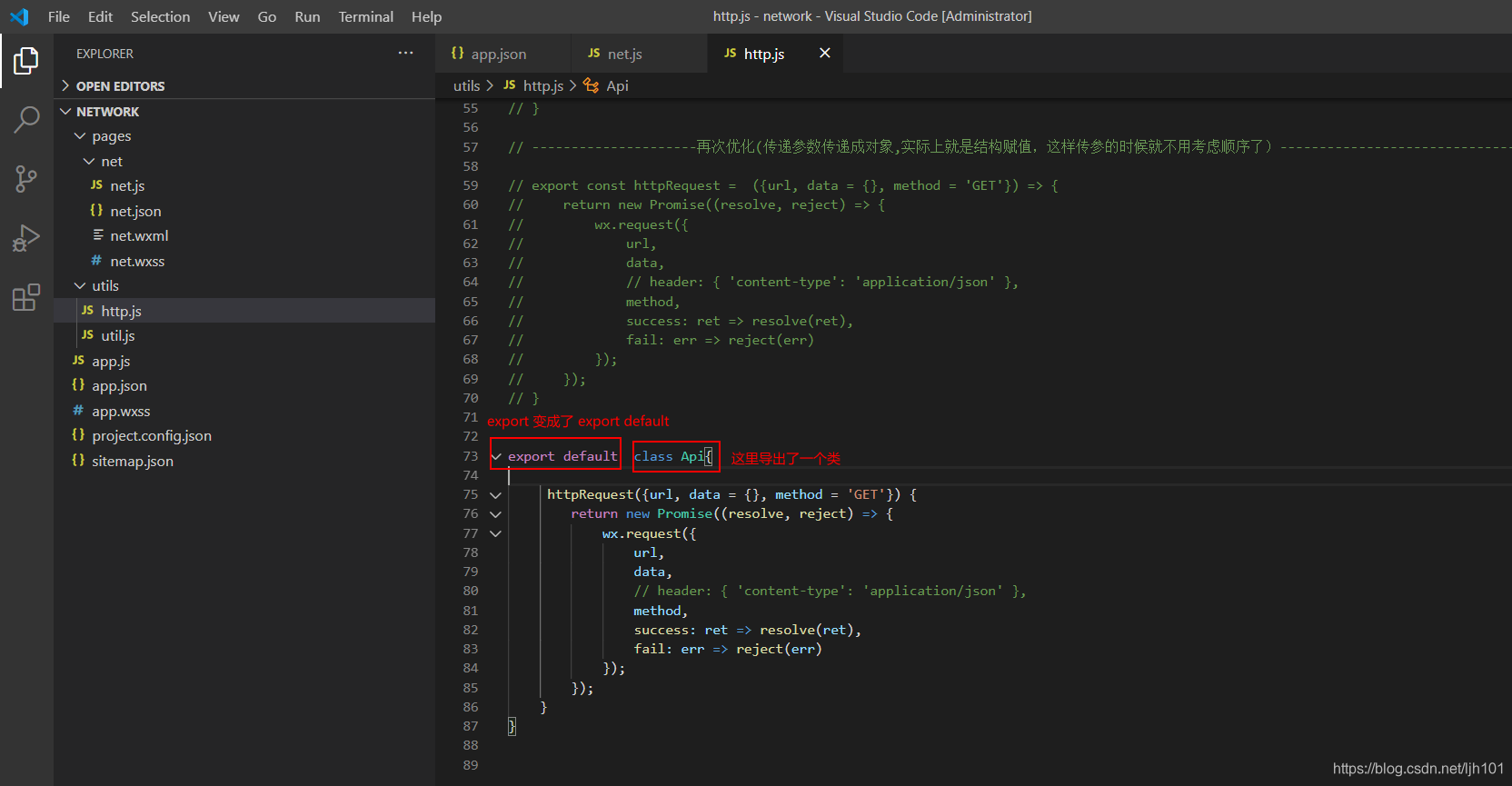
Task: Collapse the net folder
Action: pos(89,161)
